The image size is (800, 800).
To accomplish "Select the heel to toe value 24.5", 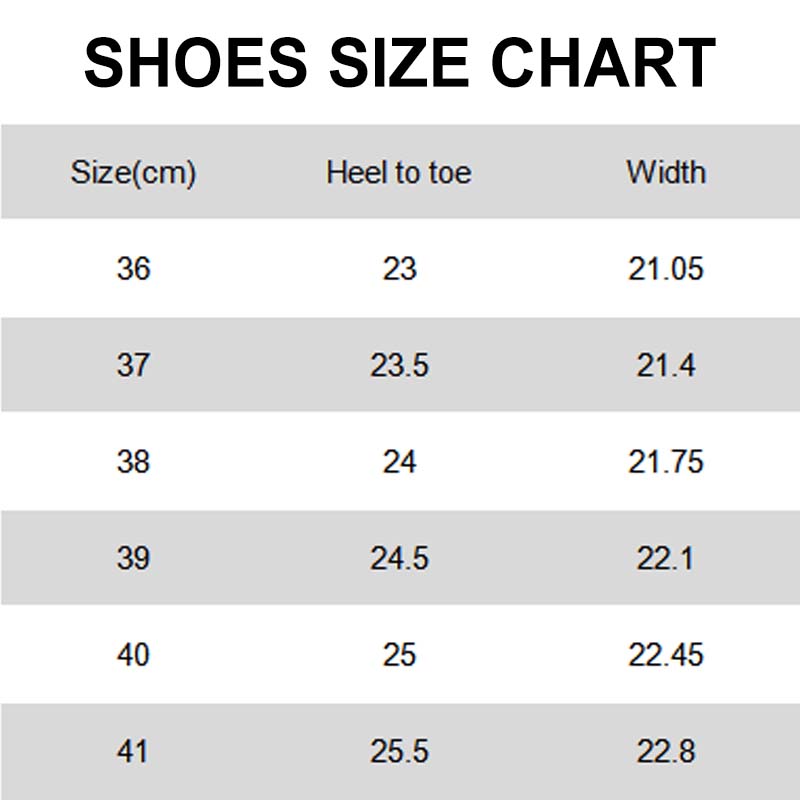I will pyautogui.click(x=399, y=558).
